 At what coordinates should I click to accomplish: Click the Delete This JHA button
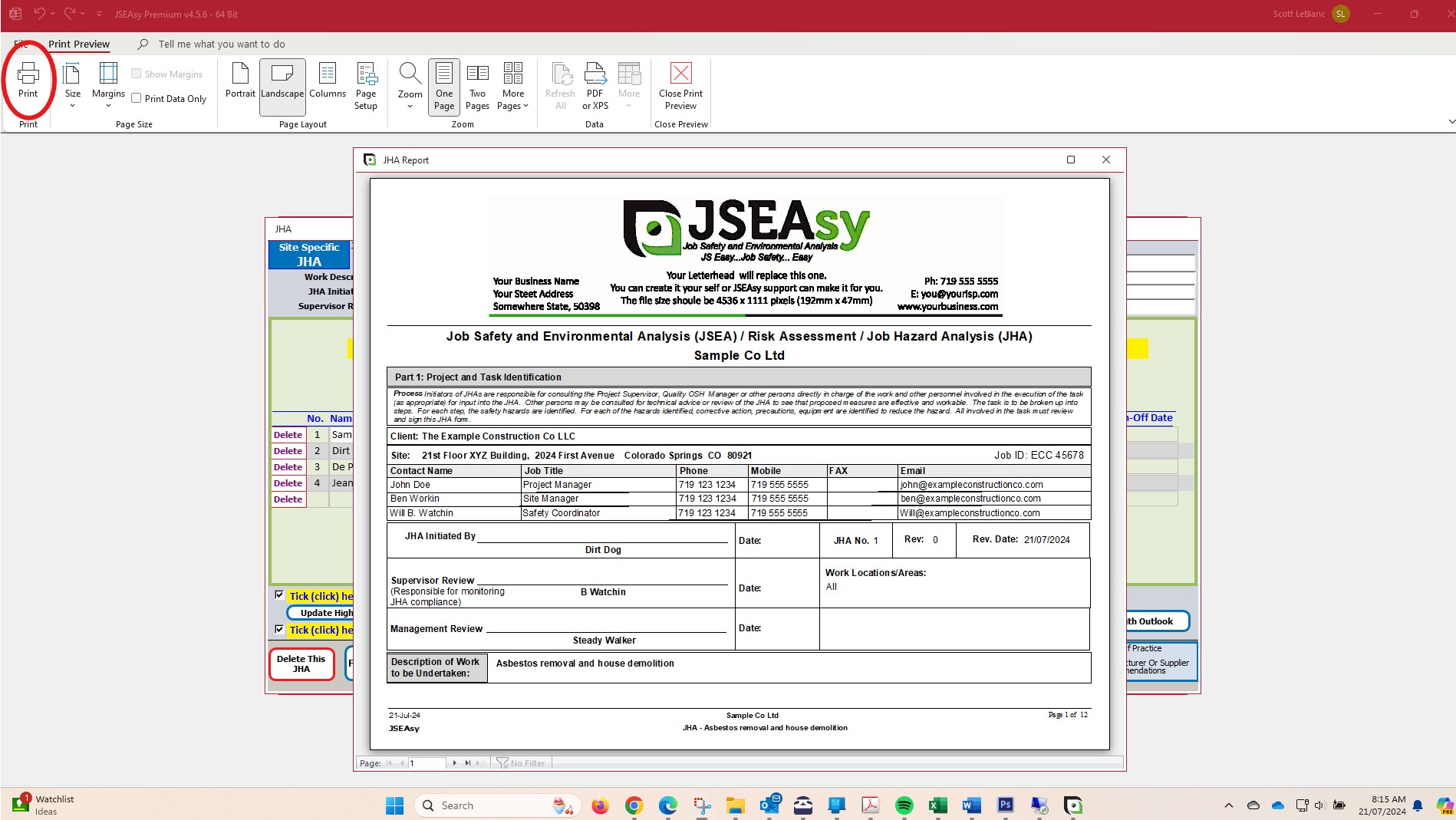click(x=301, y=664)
